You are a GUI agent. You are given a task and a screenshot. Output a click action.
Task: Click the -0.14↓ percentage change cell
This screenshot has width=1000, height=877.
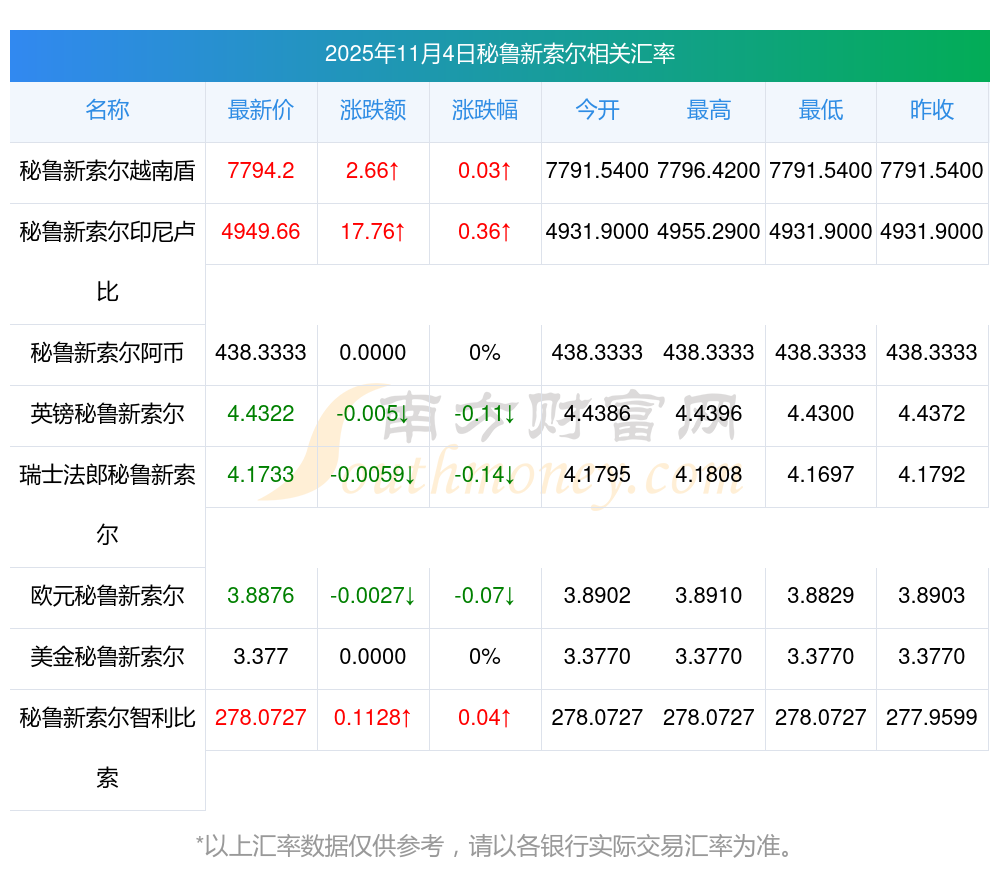(485, 475)
